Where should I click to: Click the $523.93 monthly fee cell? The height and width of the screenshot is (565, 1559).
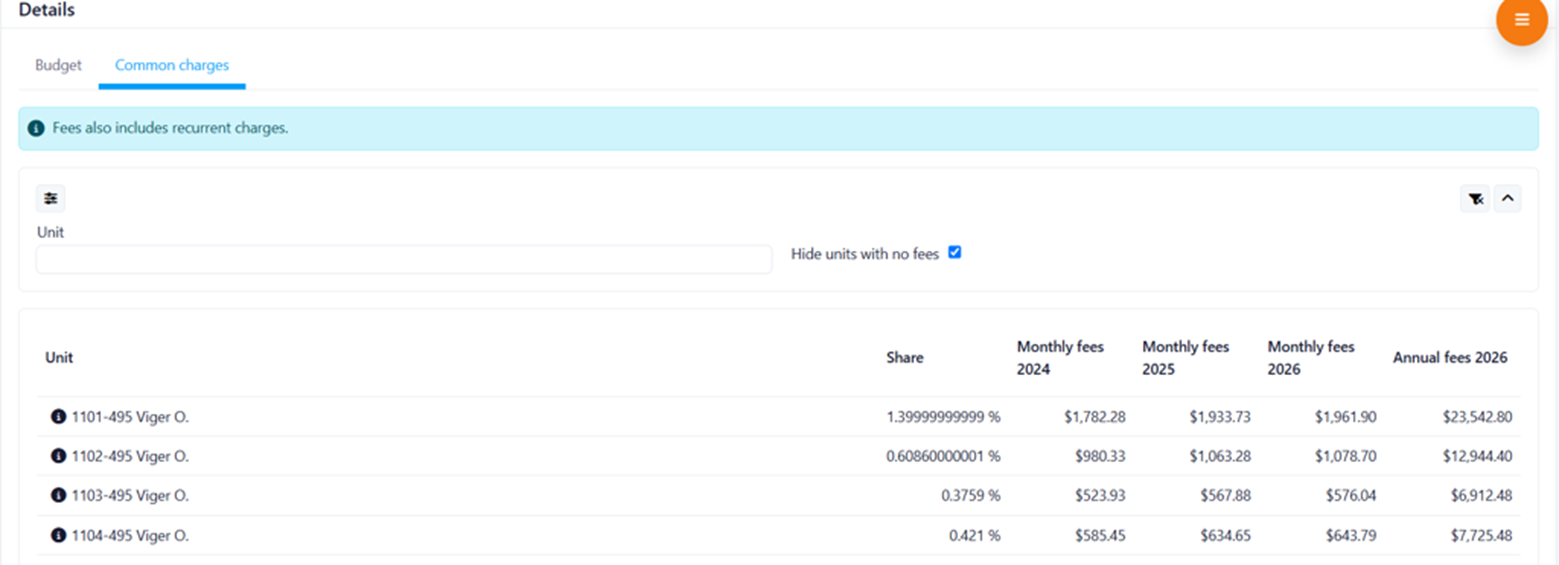point(1101,496)
